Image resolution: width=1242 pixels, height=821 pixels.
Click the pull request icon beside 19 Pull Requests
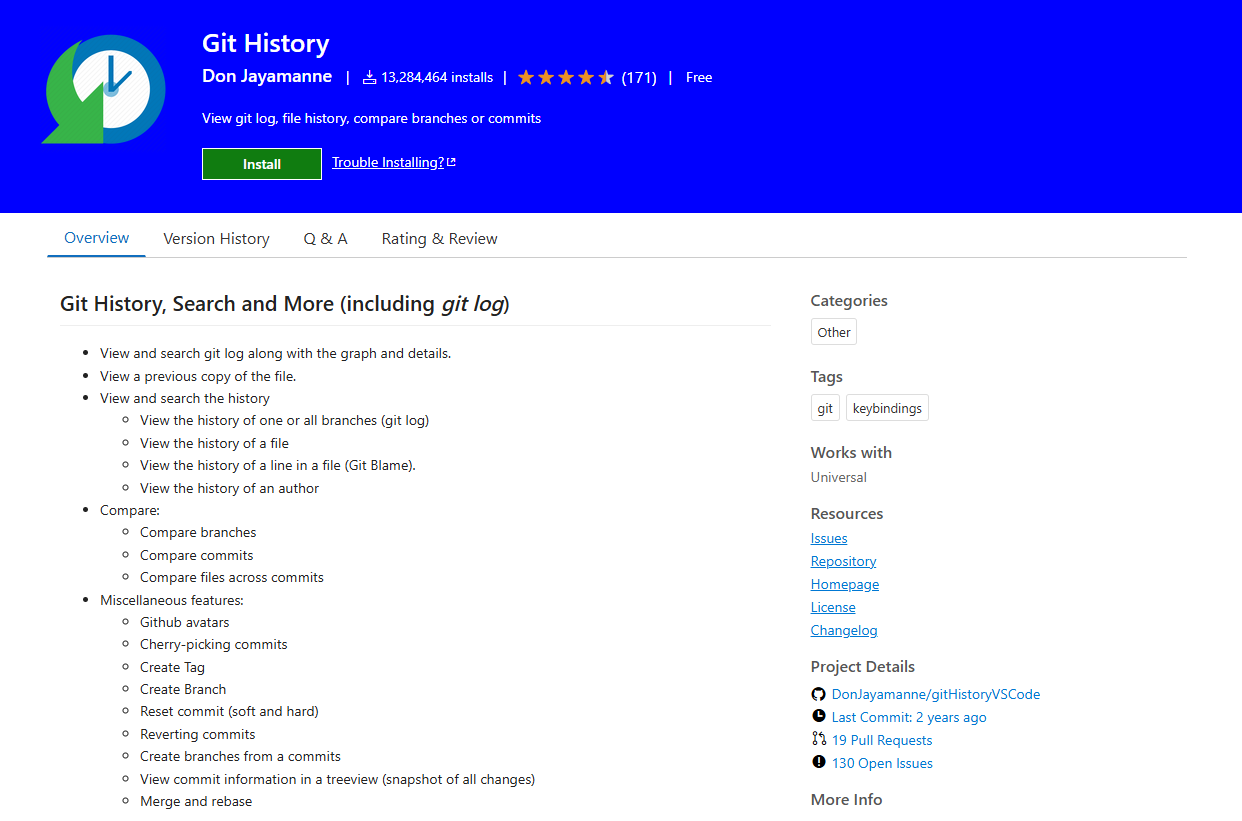[819, 740]
